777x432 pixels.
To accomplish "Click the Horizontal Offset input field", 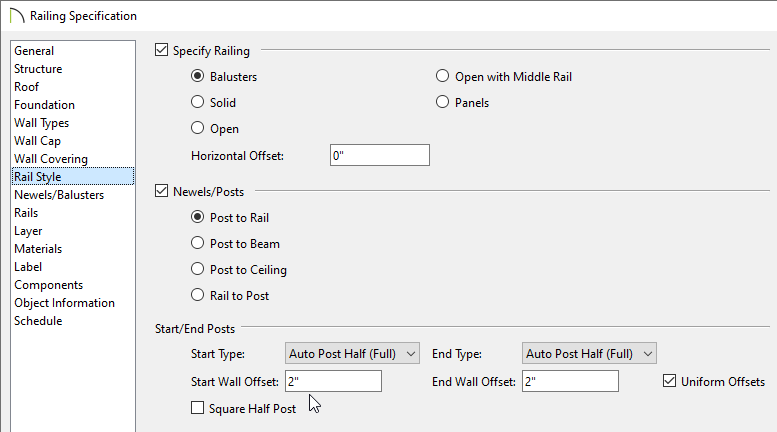I will [380, 155].
